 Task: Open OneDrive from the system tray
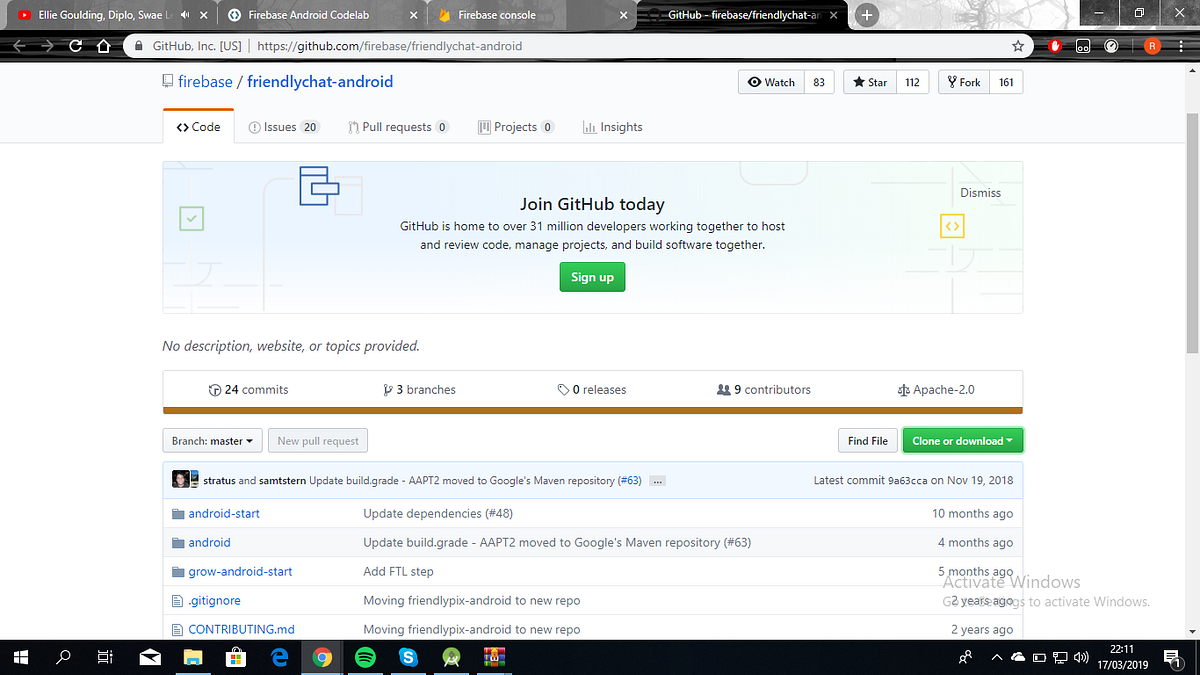click(1019, 657)
